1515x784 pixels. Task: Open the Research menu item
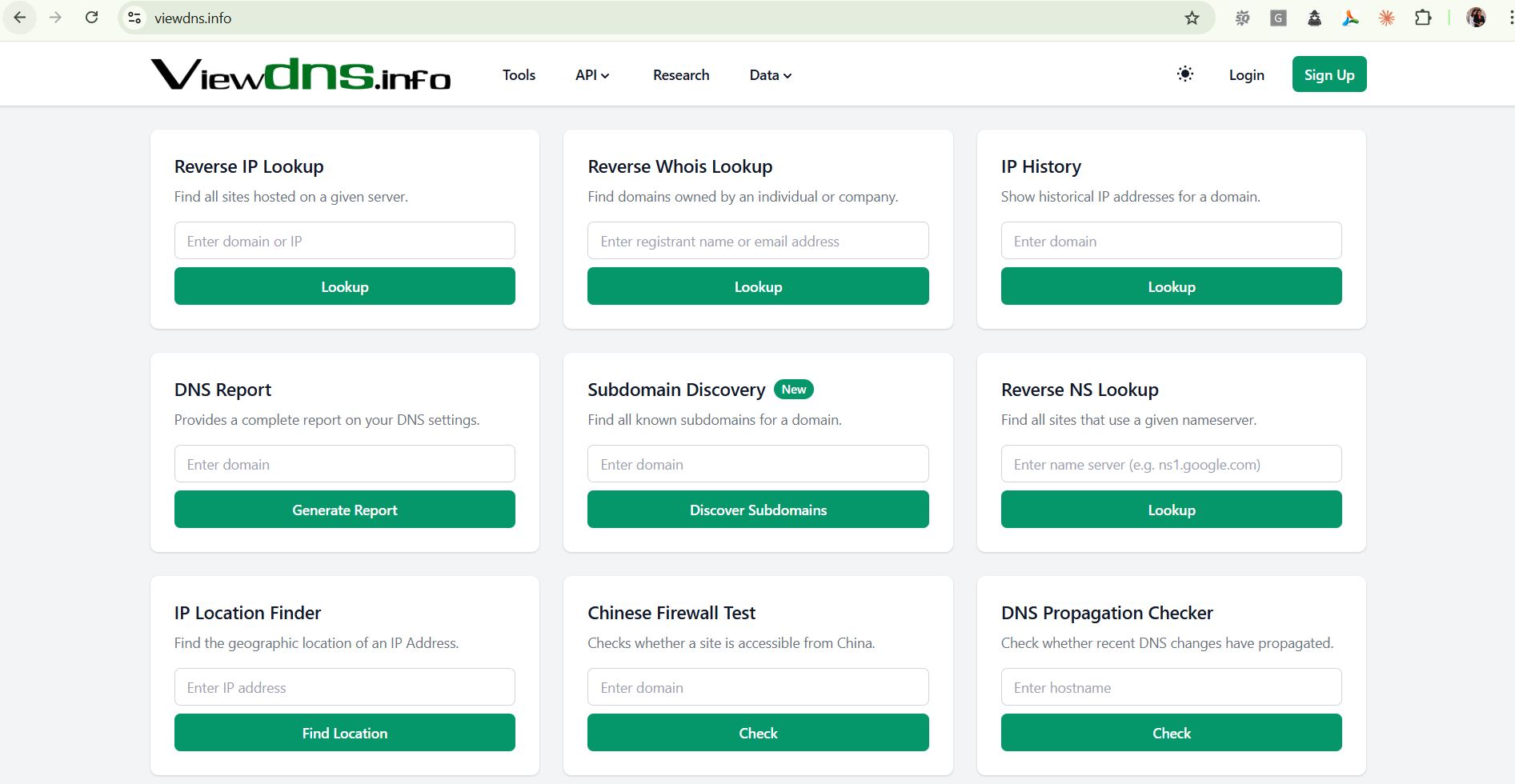coord(681,75)
